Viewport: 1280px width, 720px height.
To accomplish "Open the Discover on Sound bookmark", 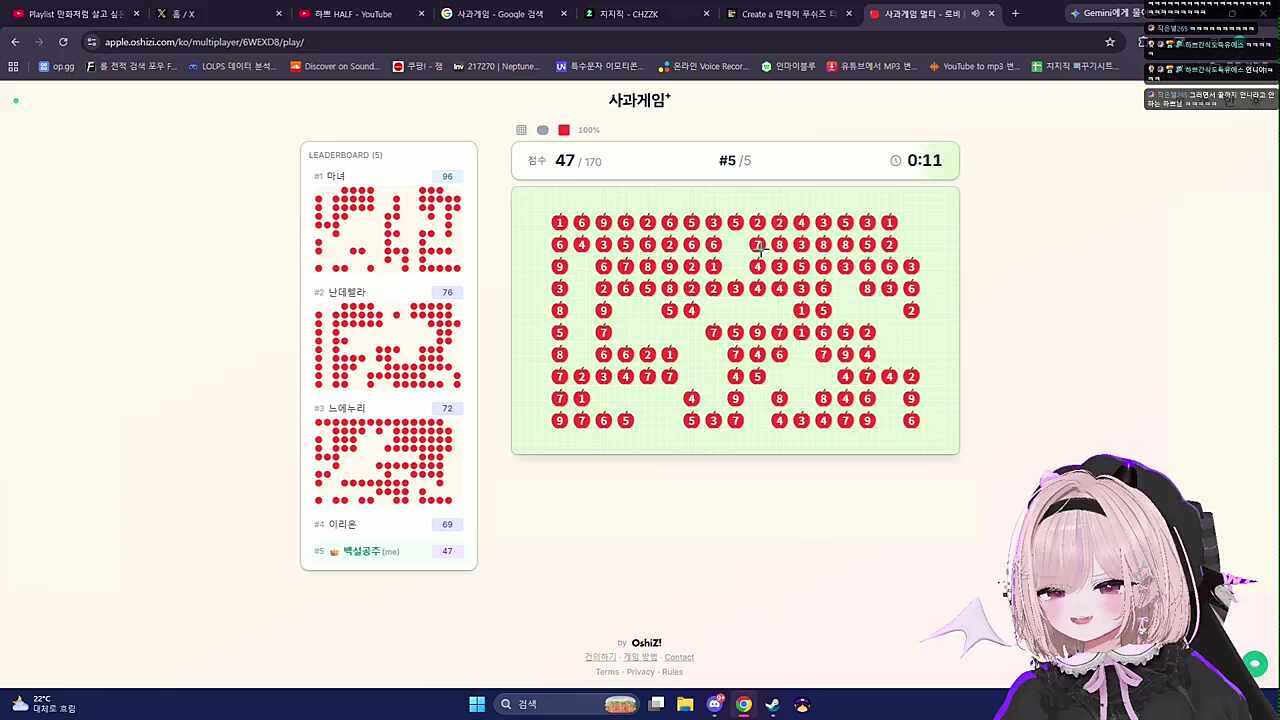I will coord(334,66).
